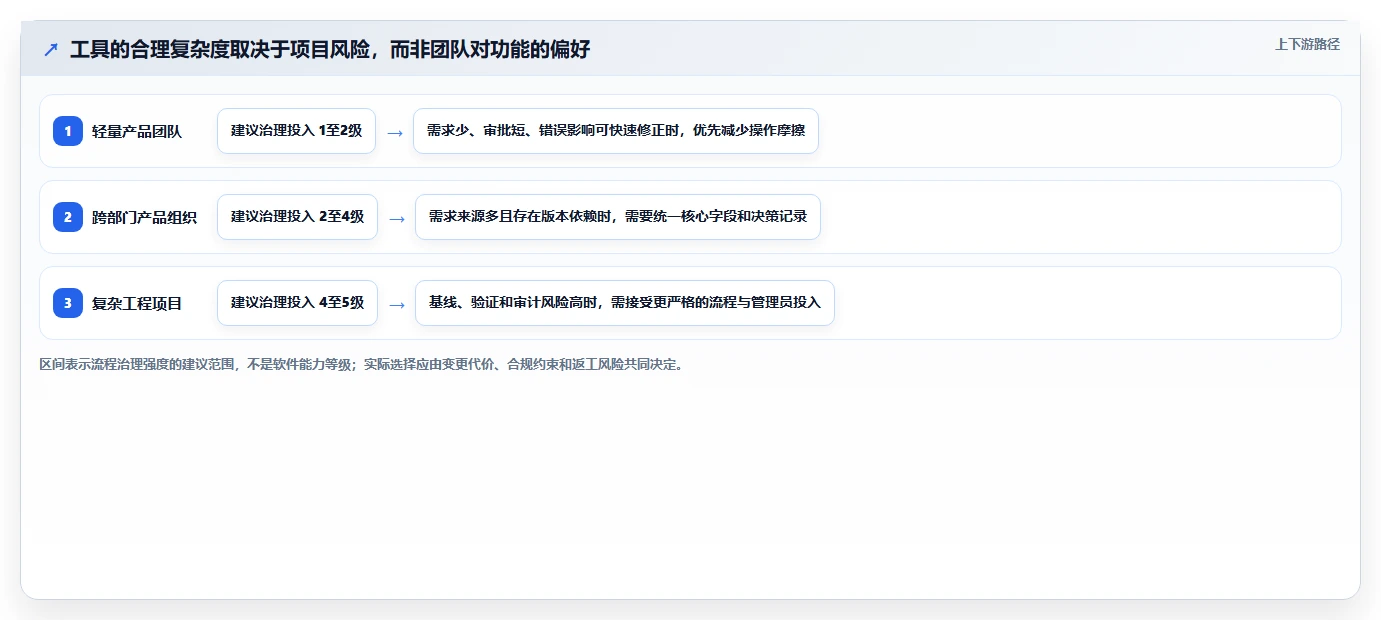Click the description starting 需求少、审批短
The image size is (1381, 620).
616,131
